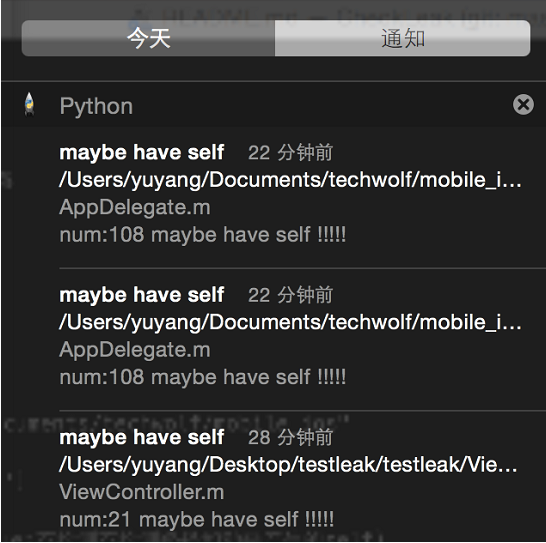Open the 28-minute-old 'maybe have self' notification title
The height and width of the screenshot is (543, 546).
(x=142, y=437)
